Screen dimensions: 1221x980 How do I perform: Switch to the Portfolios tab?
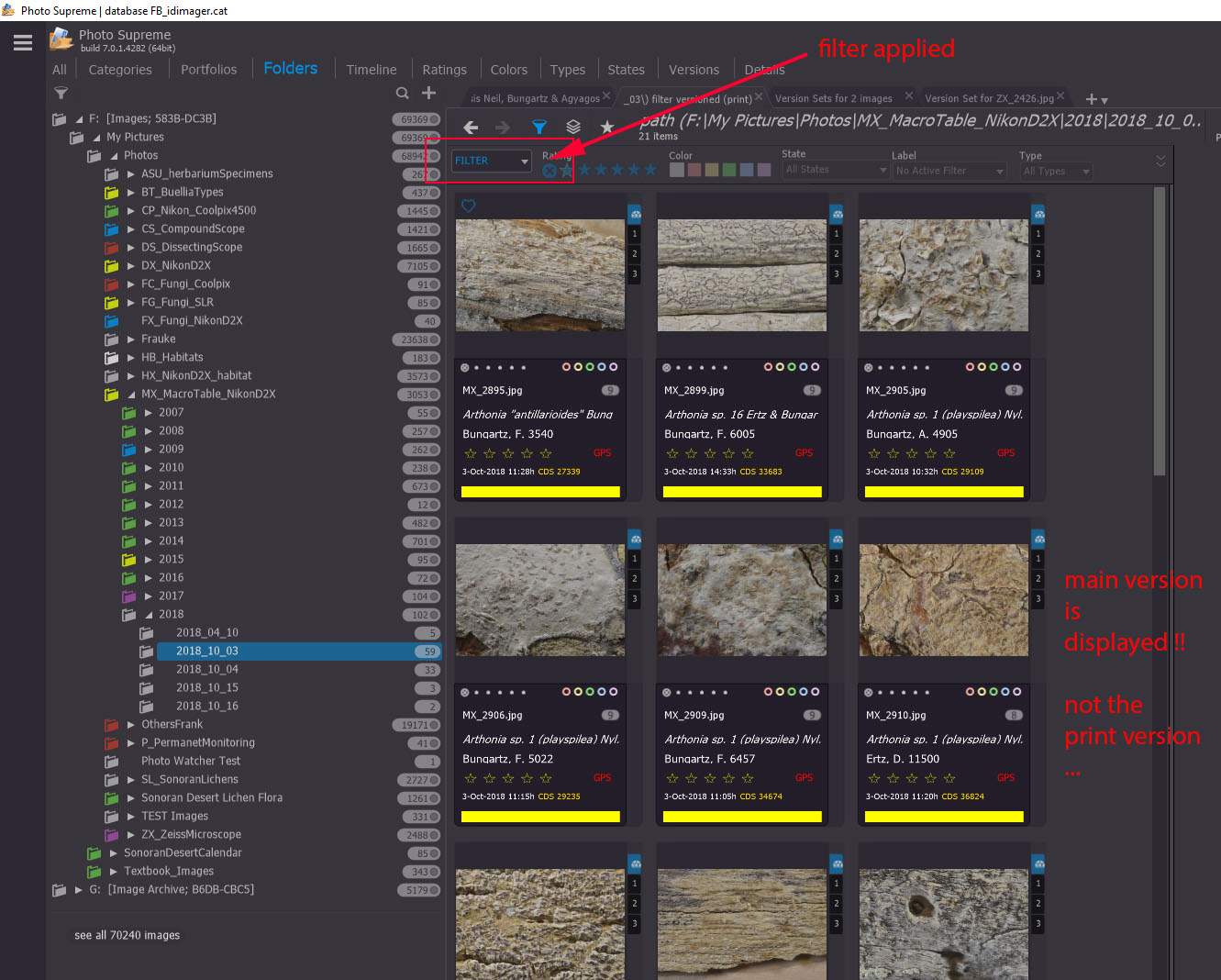coord(209,70)
